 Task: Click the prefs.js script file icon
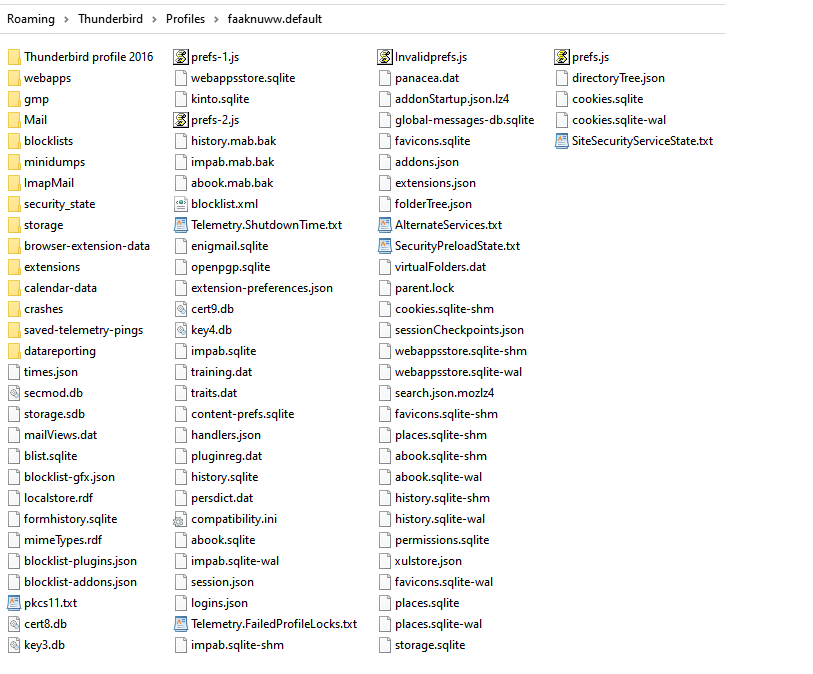pyautogui.click(x=562, y=57)
